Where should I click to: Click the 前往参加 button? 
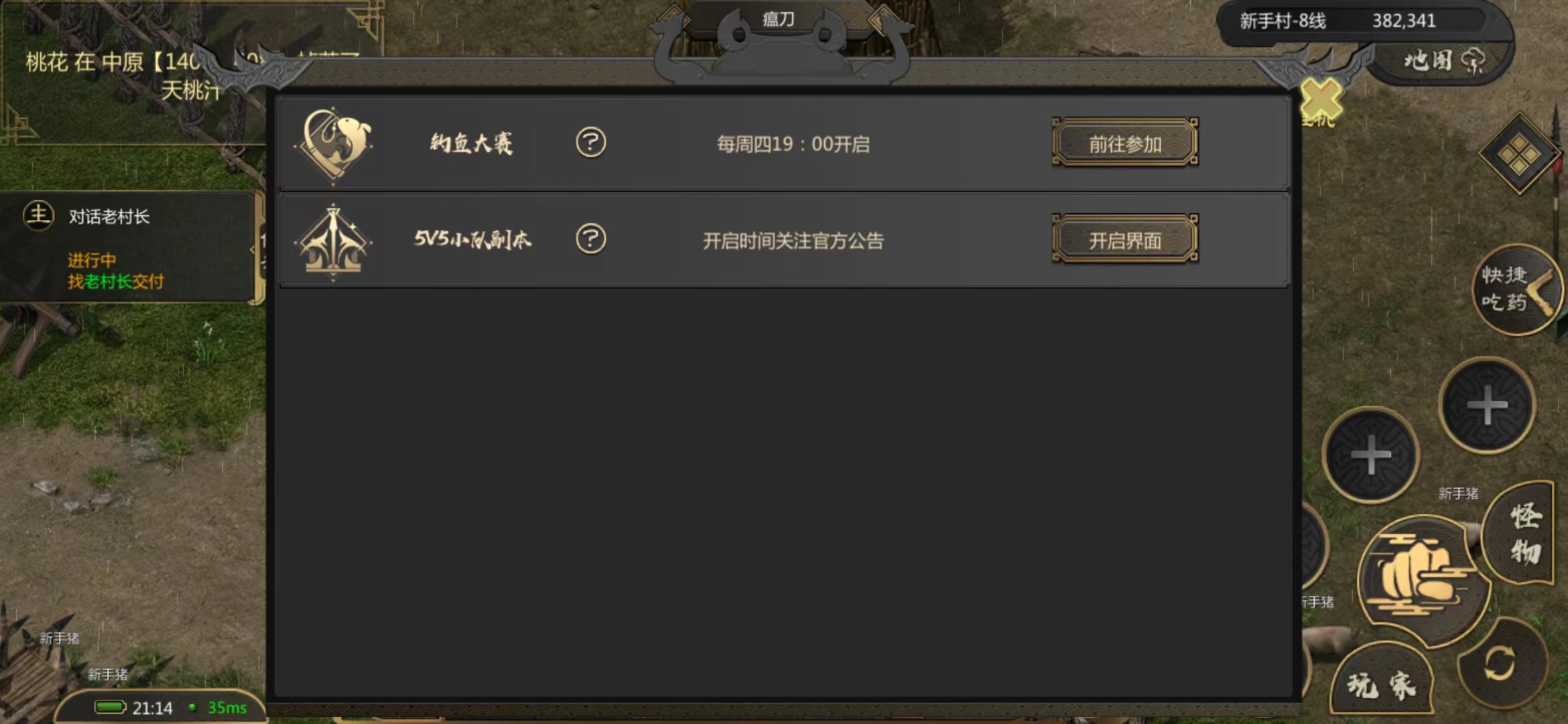coord(1125,143)
